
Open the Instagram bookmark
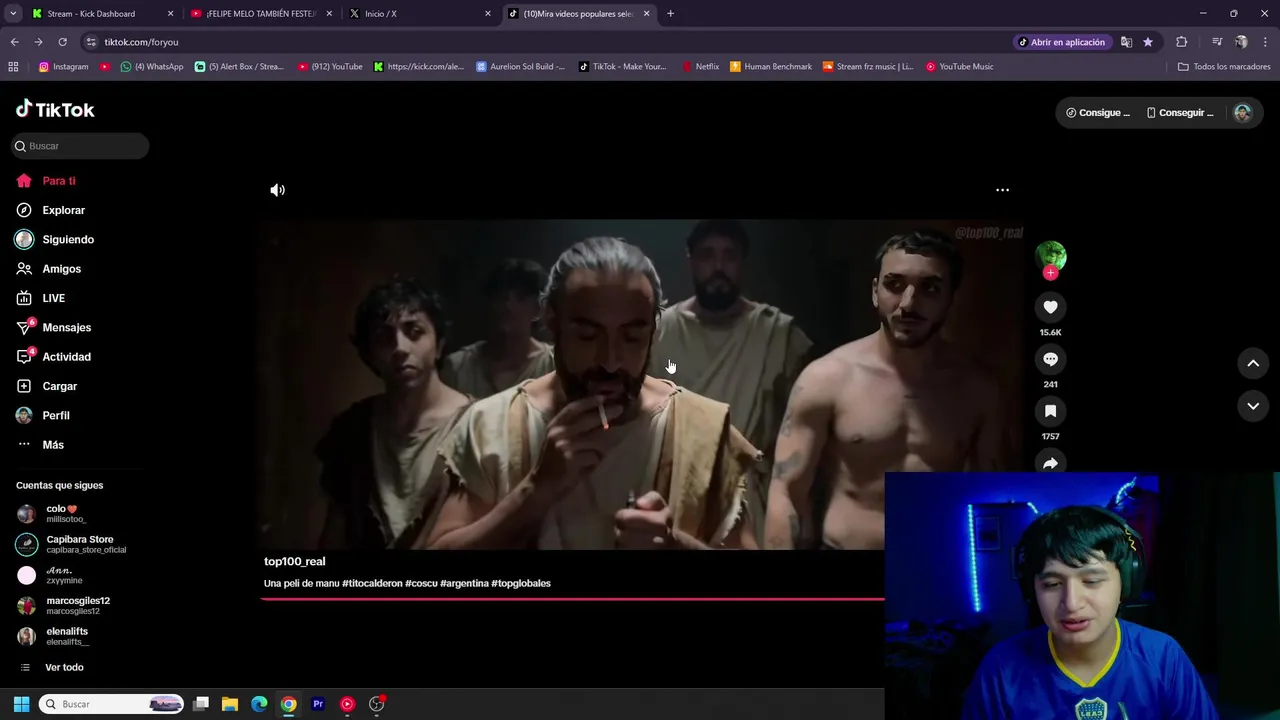click(x=63, y=67)
